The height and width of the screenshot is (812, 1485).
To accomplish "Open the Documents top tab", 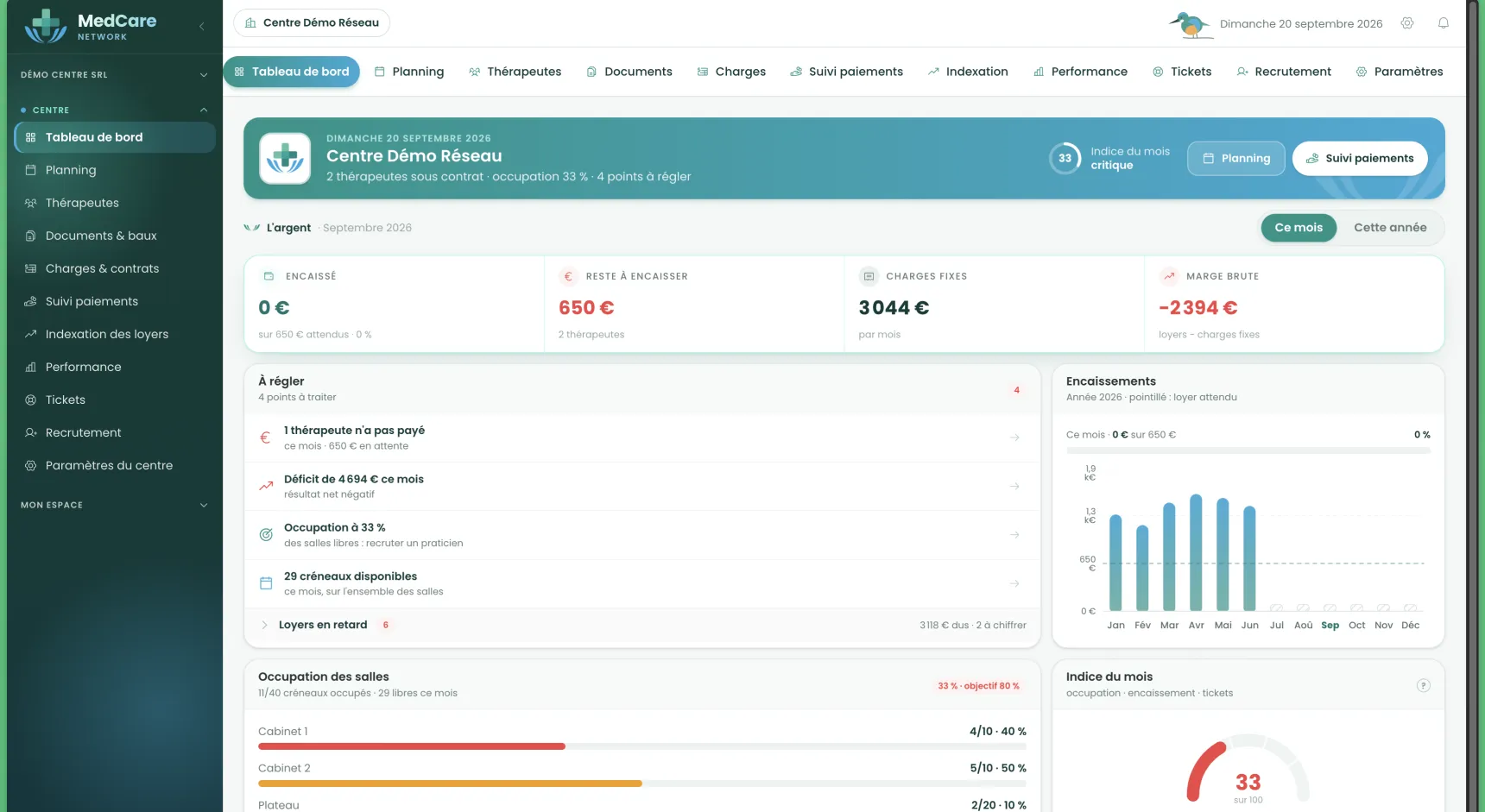I will [x=629, y=72].
